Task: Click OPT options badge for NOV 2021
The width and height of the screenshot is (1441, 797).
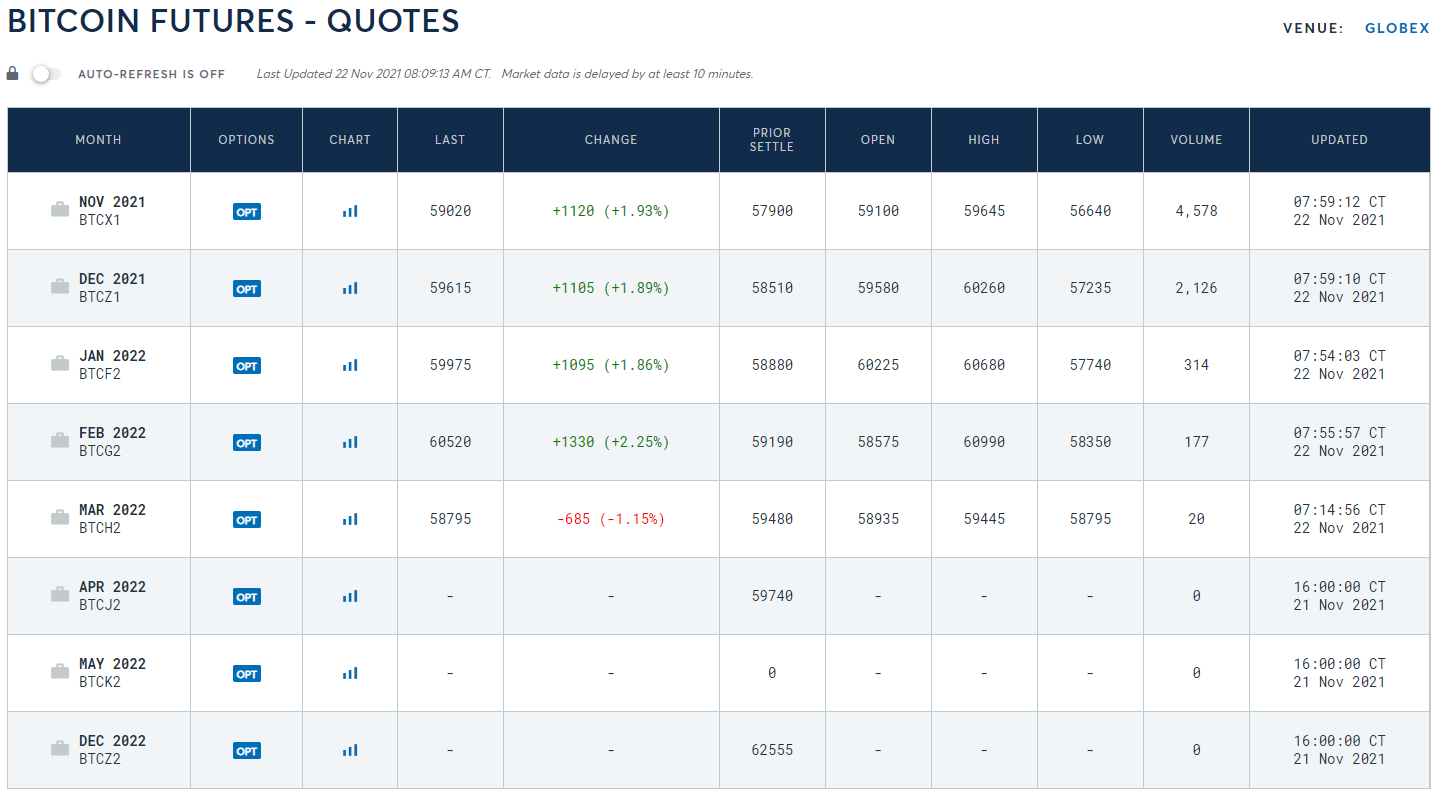Action: pyautogui.click(x=247, y=212)
